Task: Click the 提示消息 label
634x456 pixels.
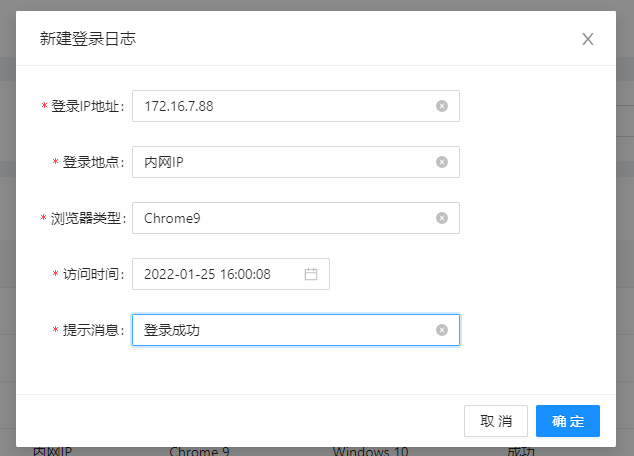Action: 93,330
